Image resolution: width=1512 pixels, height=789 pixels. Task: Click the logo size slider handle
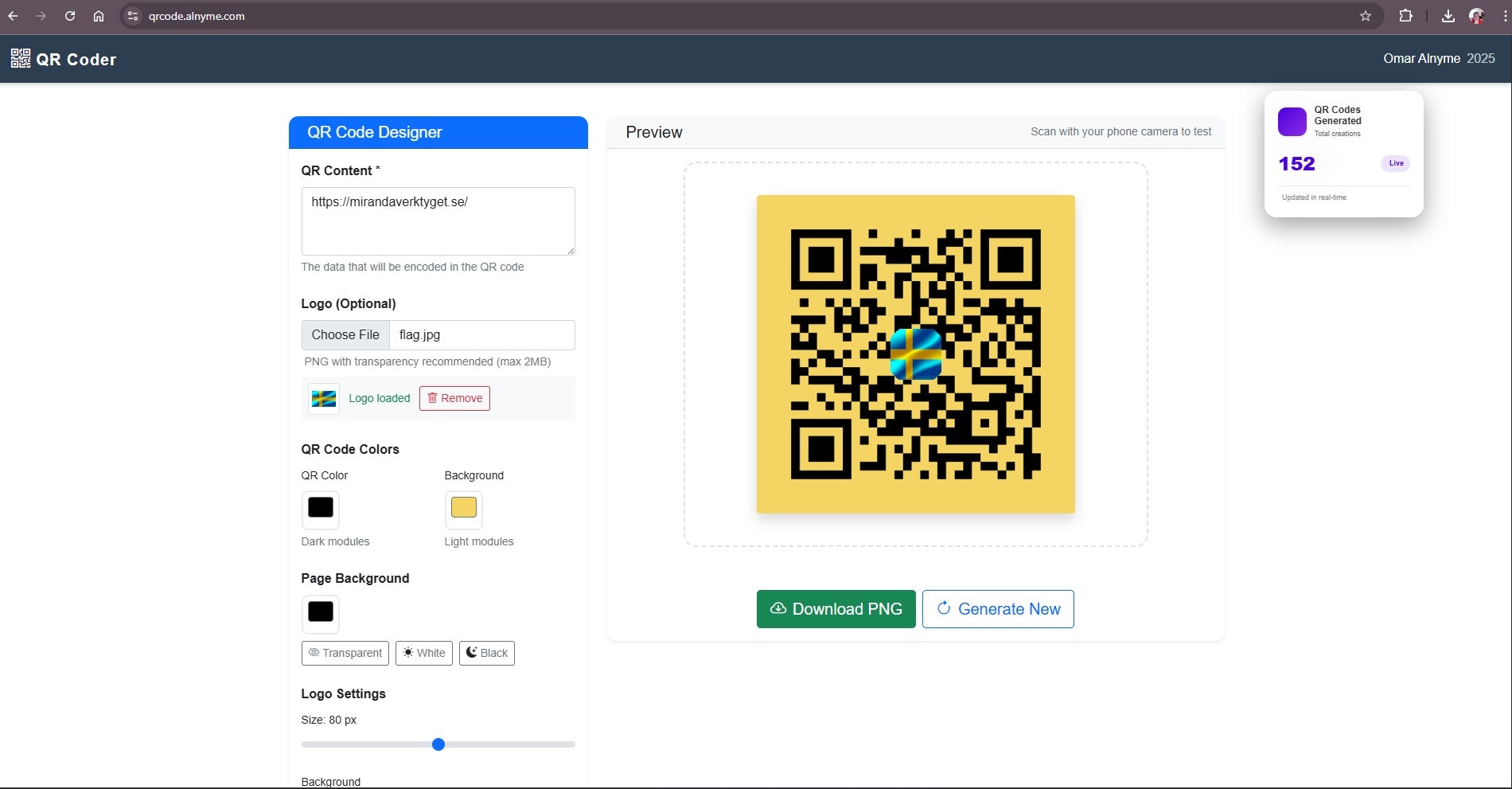(438, 744)
